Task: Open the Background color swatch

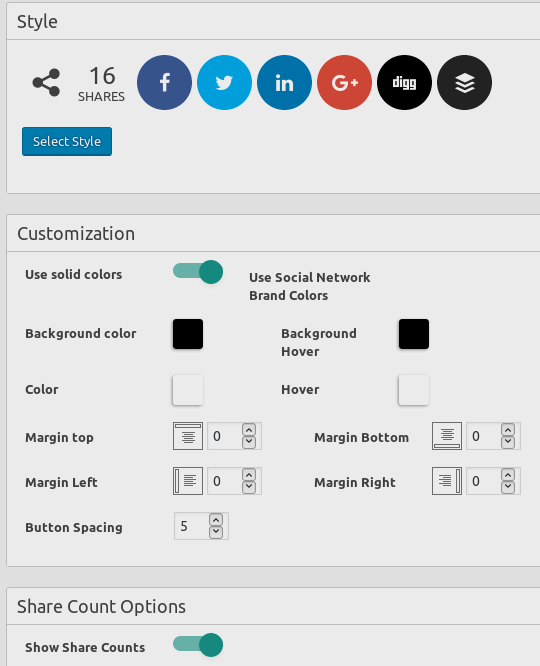Action: coord(188,334)
